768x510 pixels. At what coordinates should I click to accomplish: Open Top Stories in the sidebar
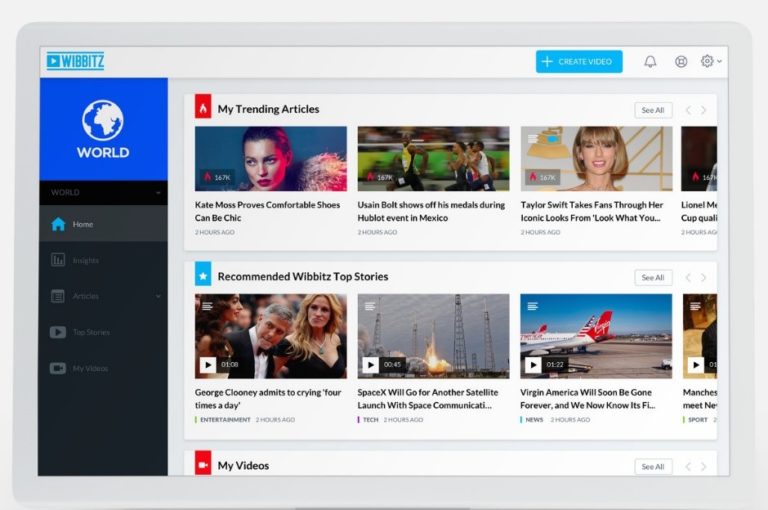(x=103, y=332)
